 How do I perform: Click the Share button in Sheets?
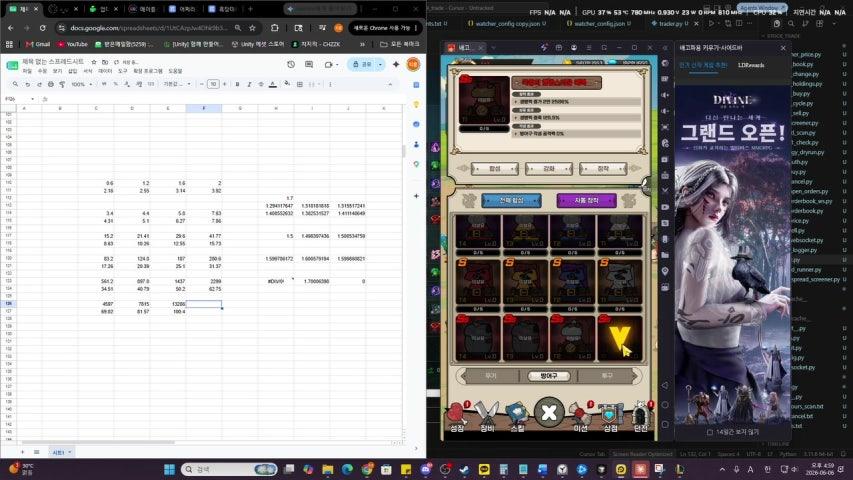[x=362, y=64]
